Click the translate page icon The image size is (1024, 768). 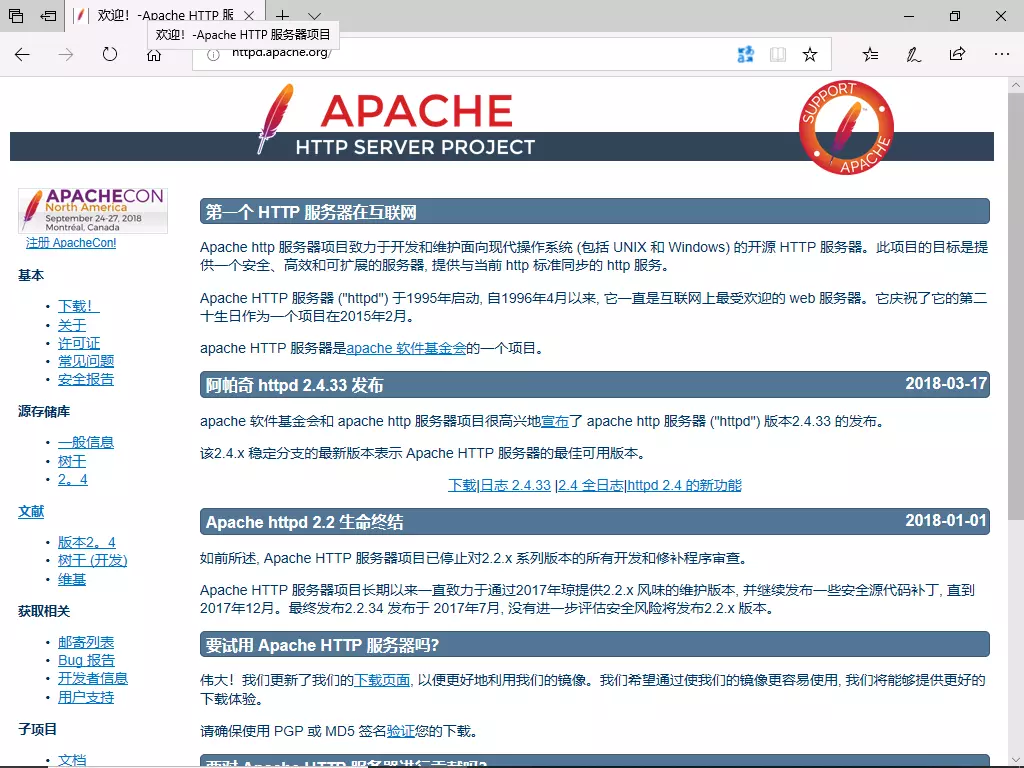point(745,54)
